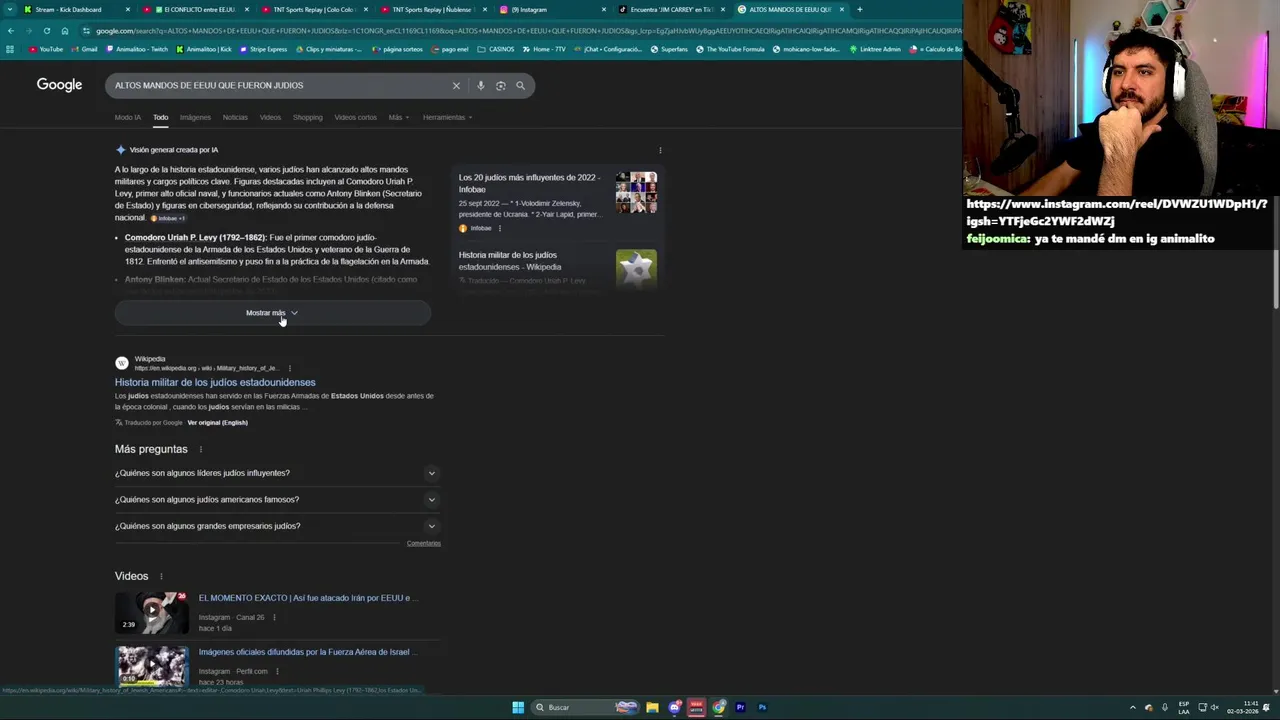Open the browser home button

pos(65,31)
